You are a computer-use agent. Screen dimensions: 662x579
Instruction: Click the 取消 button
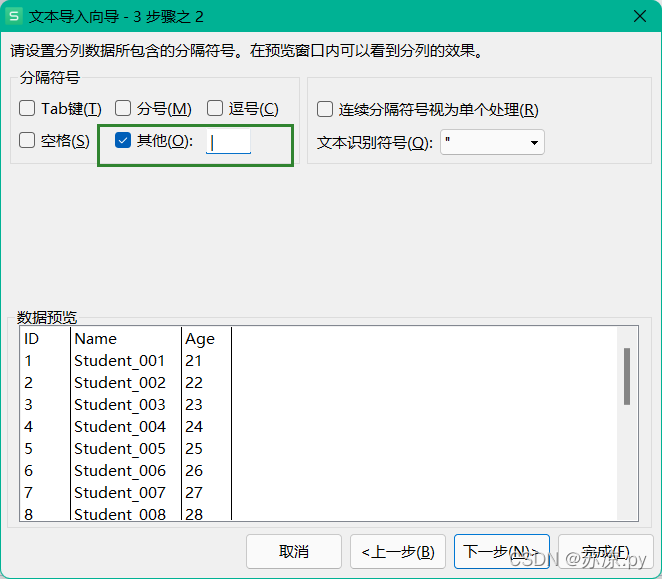(294, 552)
